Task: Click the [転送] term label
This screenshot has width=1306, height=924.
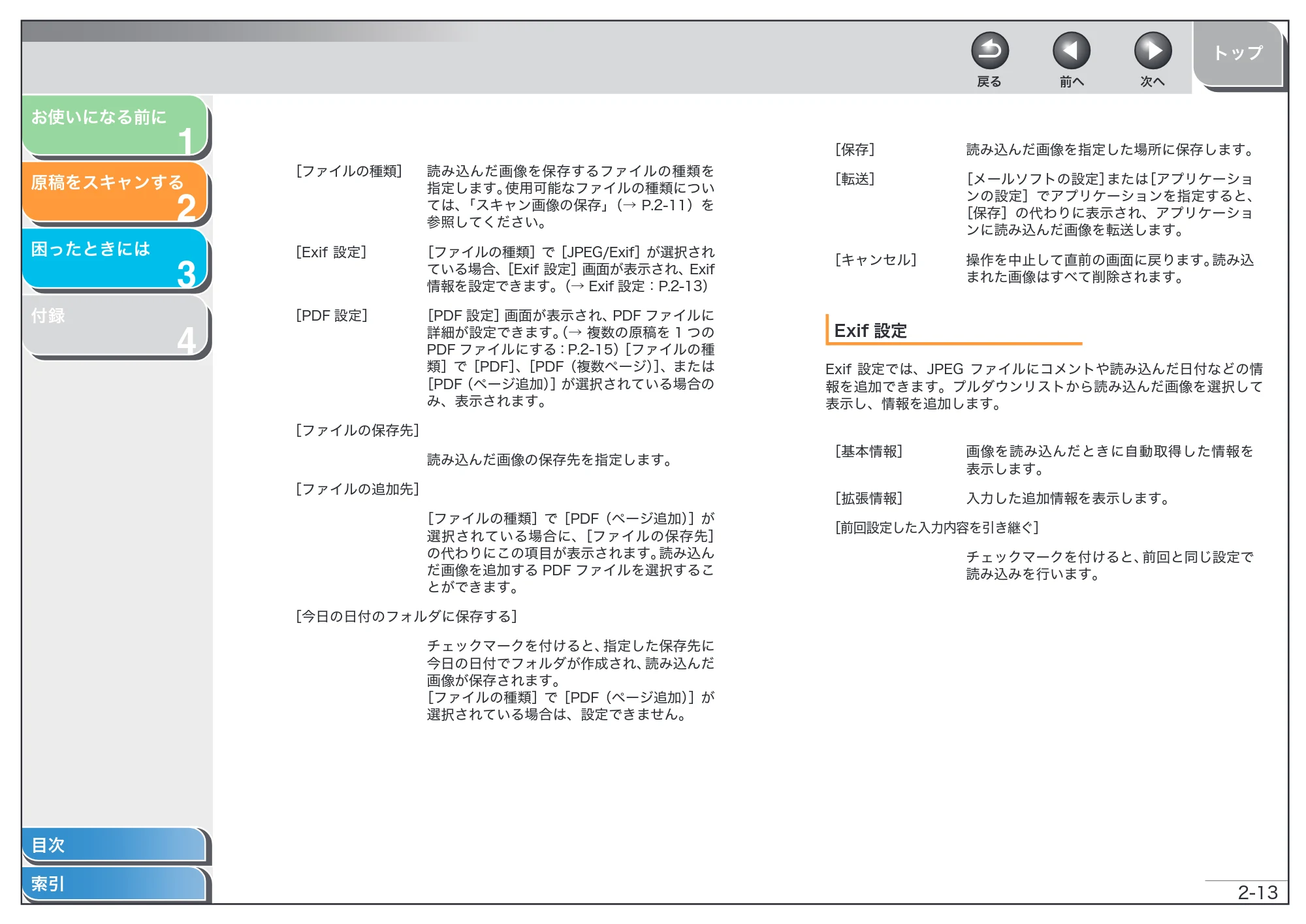Action: click(x=855, y=179)
